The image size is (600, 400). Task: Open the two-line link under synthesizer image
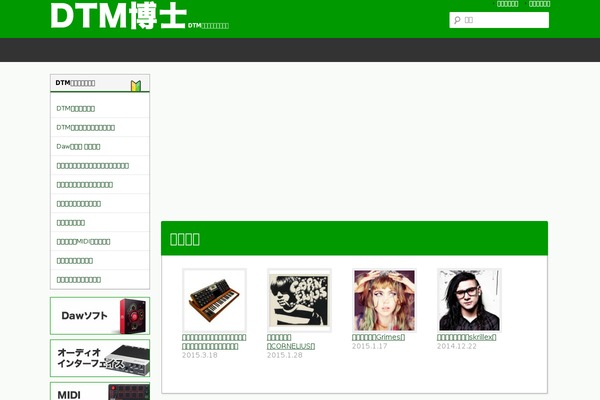214,342
